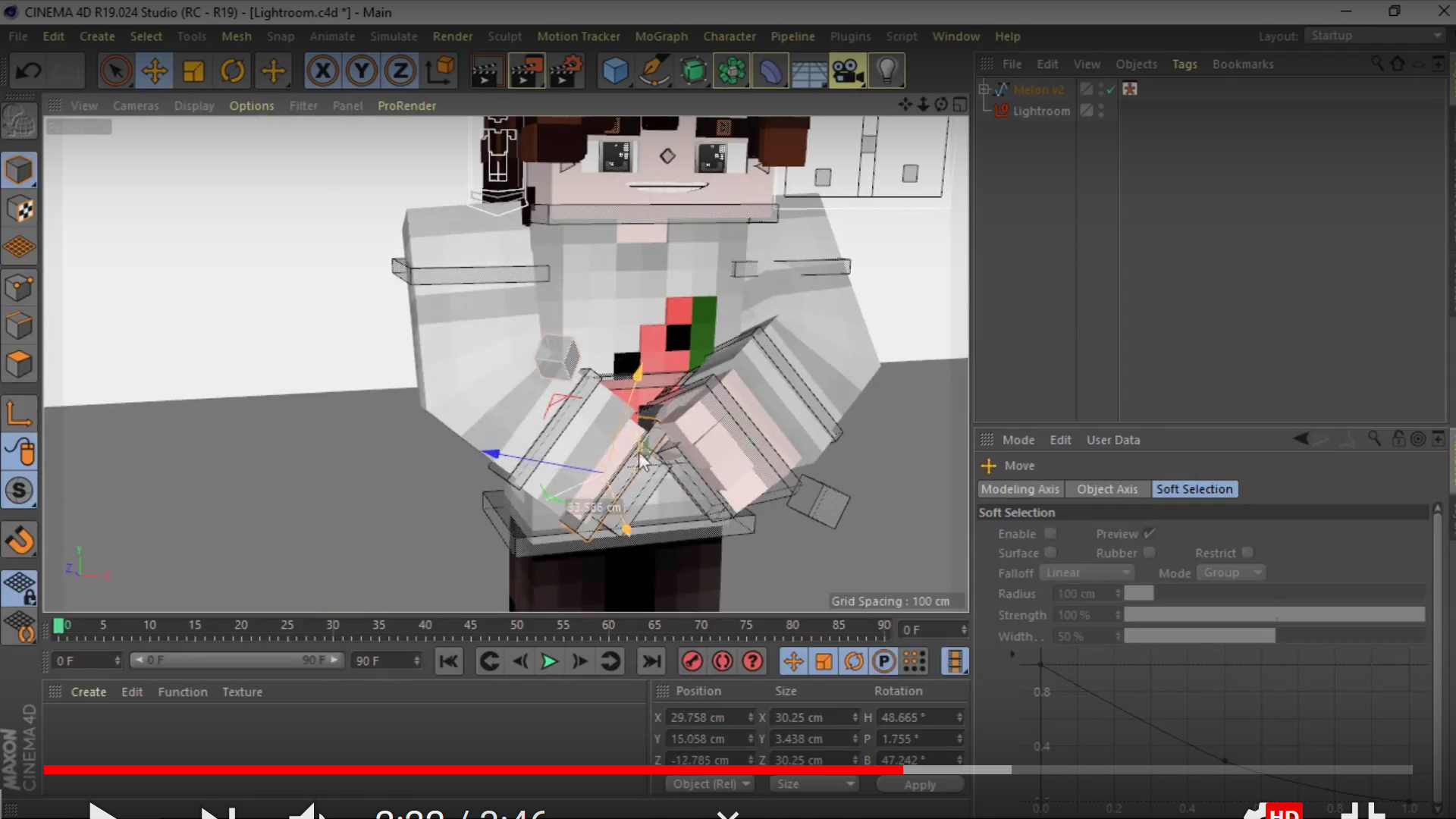The image size is (1456, 819).
Task: Open the Falloff Linear dropdown
Action: (x=1087, y=573)
